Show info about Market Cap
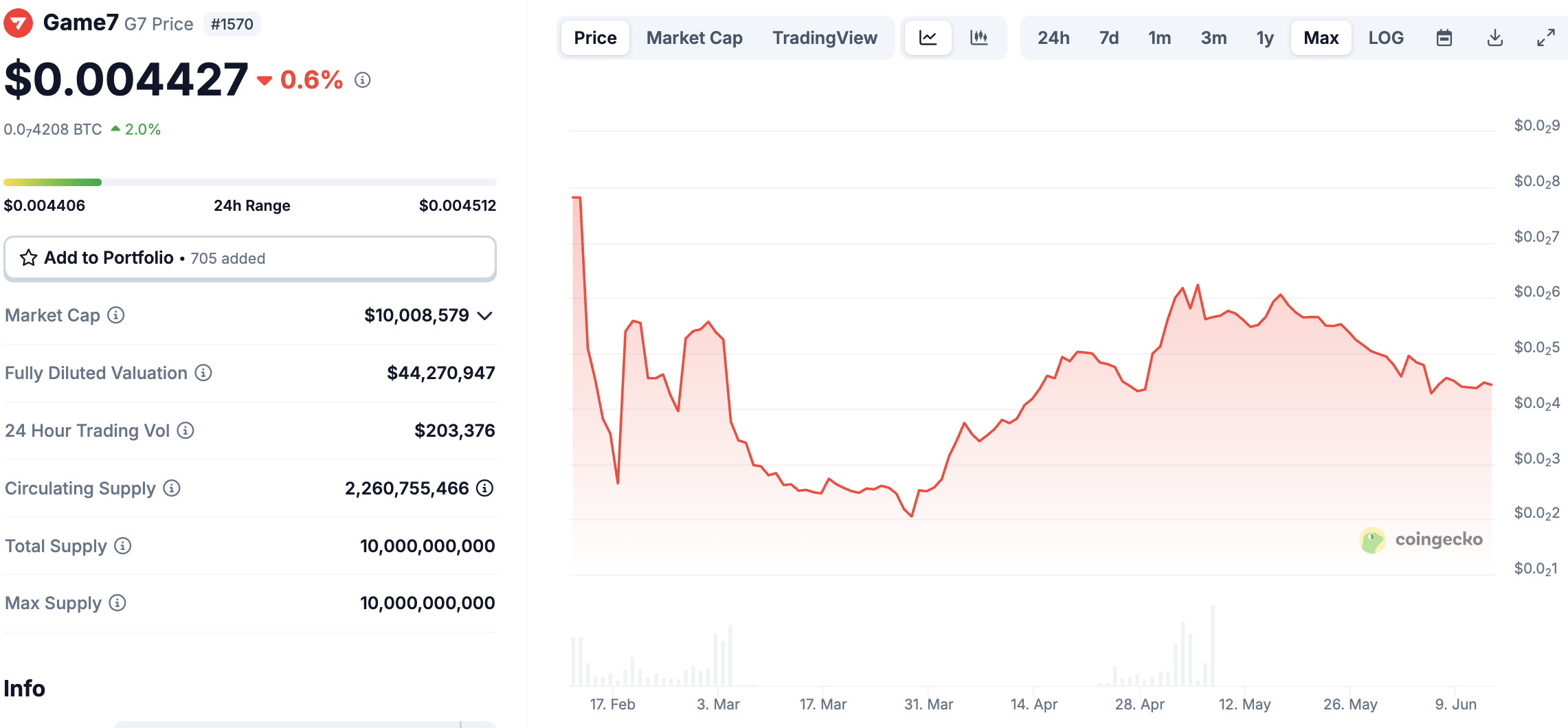Image resolution: width=1568 pixels, height=728 pixels. [x=116, y=315]
